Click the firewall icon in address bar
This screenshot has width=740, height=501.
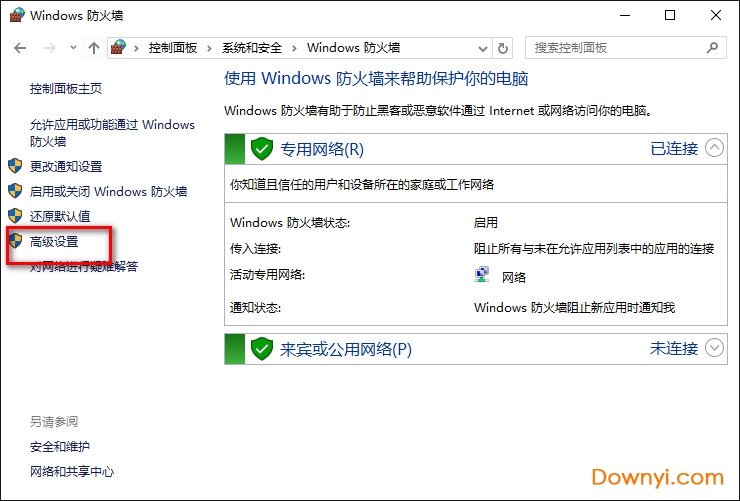pyautogui.click(x=120, y=47)
